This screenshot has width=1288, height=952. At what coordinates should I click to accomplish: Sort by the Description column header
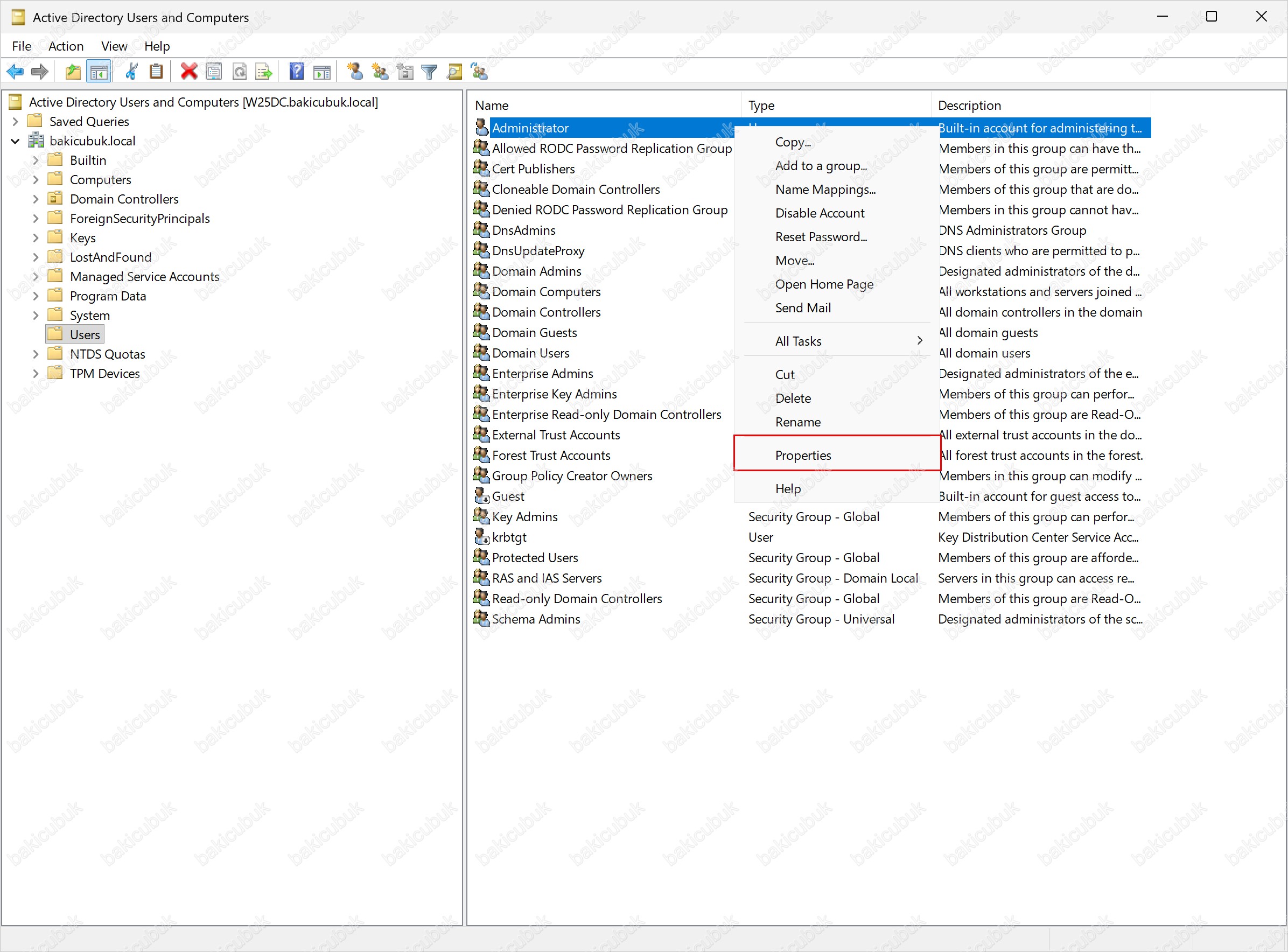[1041, 106]
